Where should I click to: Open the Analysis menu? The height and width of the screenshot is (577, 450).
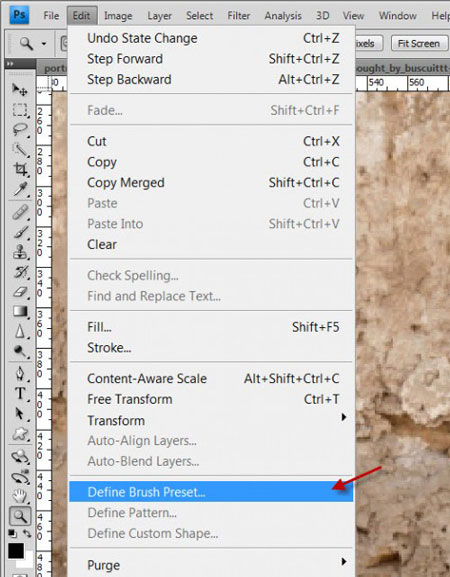pos(283,16)
